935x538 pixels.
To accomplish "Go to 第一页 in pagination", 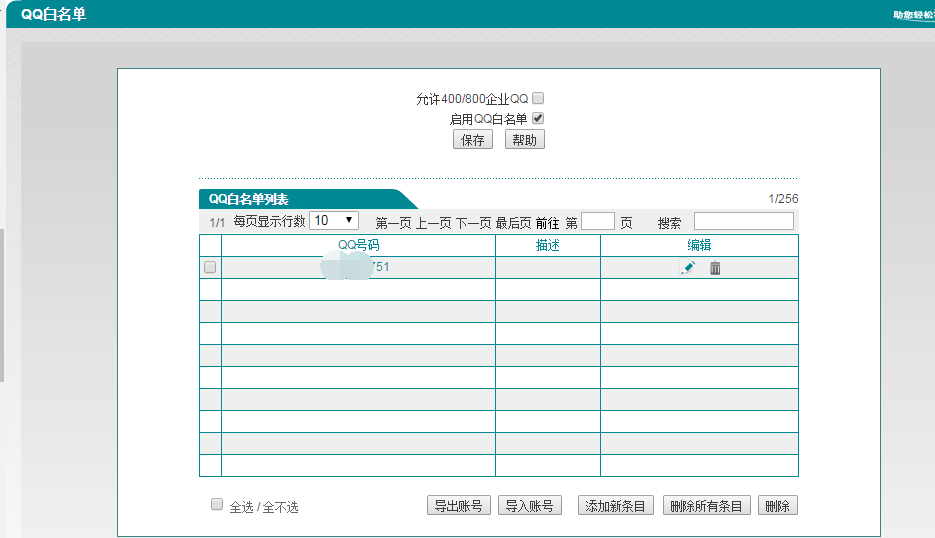I will 393,223.
